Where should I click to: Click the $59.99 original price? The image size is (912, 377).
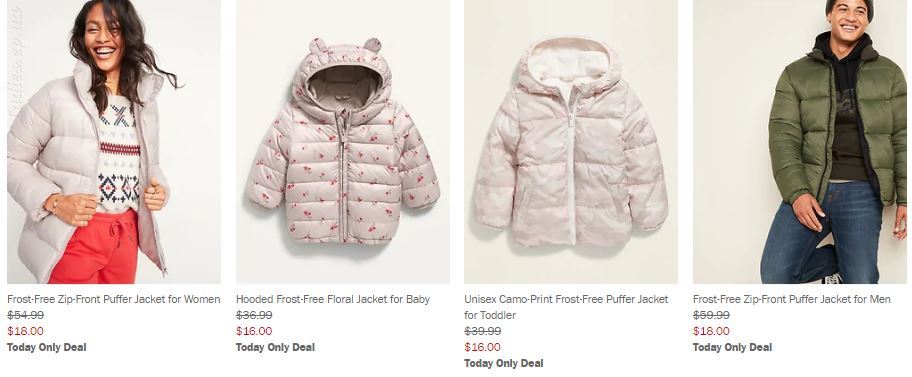pos(711,315)
